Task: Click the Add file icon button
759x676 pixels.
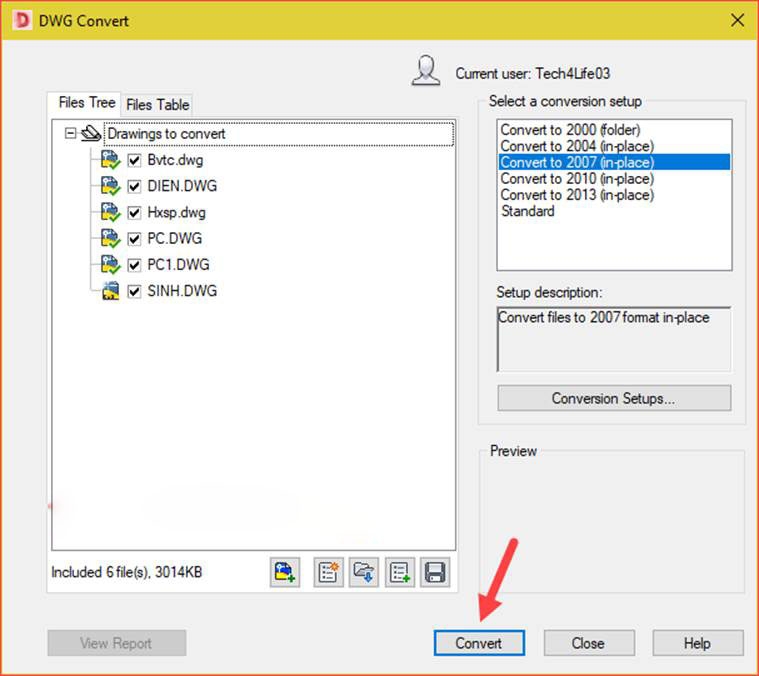Action: point(285,572)
